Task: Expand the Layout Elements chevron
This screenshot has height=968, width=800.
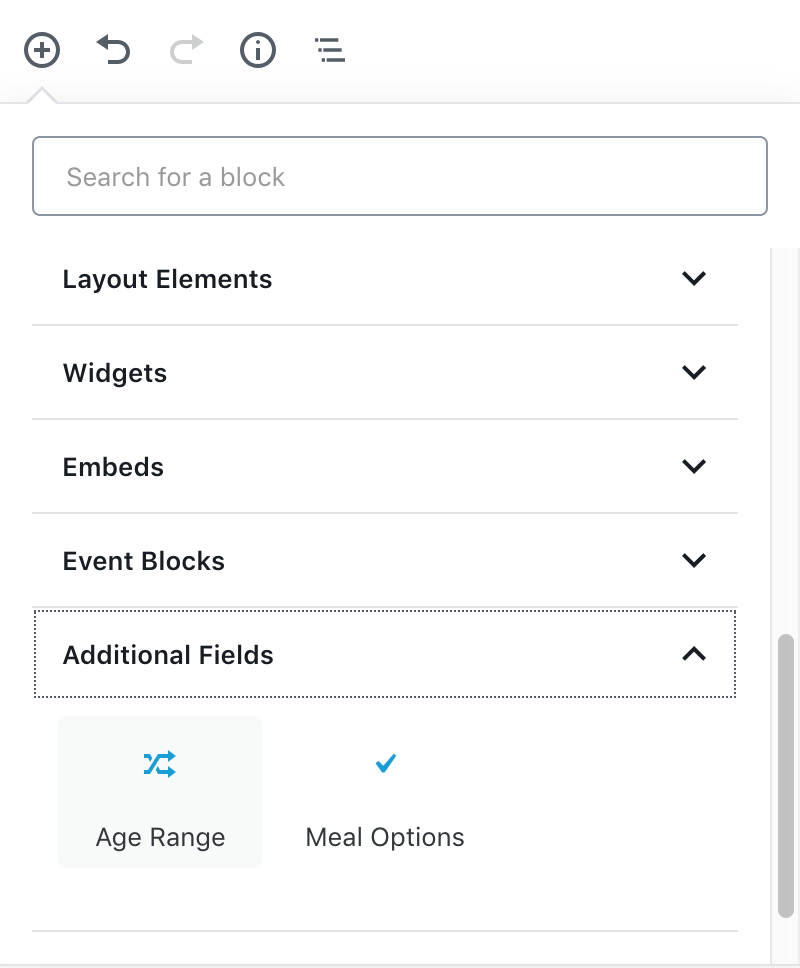Action: pyautogui.click(x=693, y=278)
